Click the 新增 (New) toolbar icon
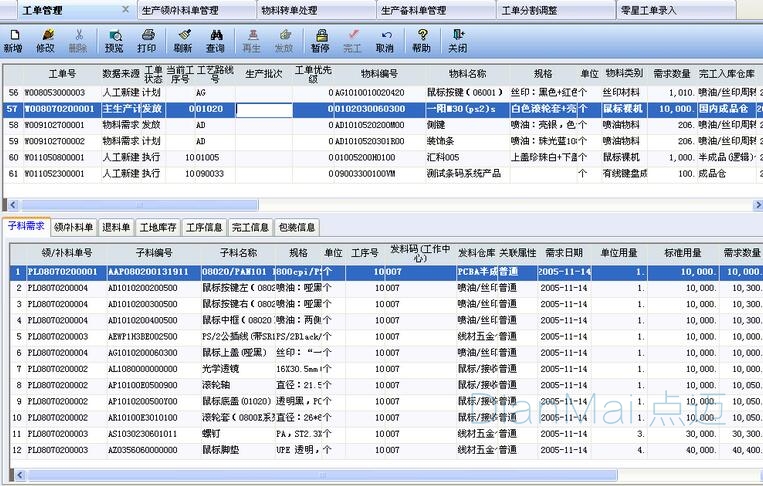The width and height of the screenshot is (763, 486). [13, 40]
